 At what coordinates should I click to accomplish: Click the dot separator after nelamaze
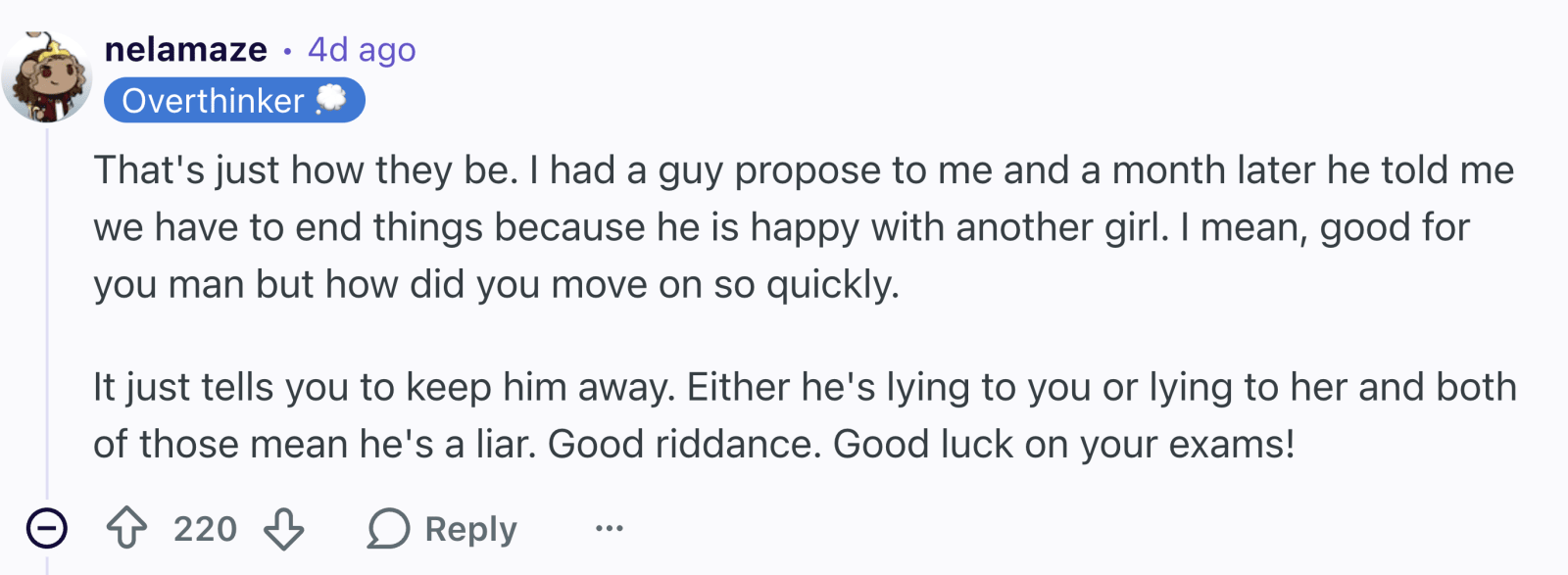287,50
